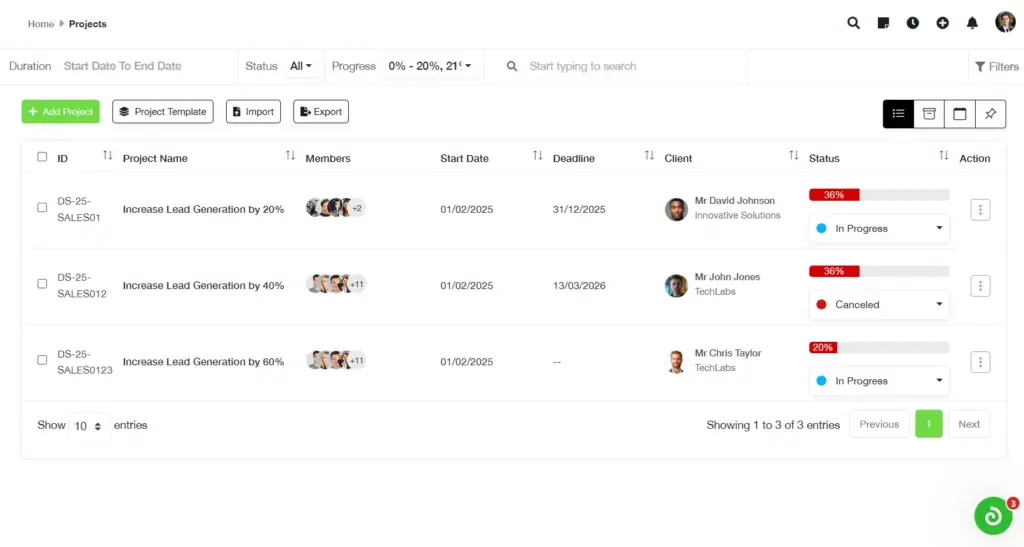Image resolution: width=1024 pixels, height=547 pixels.
Task: Open project Increase Lead Generation by 60%
Action: (203, 362)
